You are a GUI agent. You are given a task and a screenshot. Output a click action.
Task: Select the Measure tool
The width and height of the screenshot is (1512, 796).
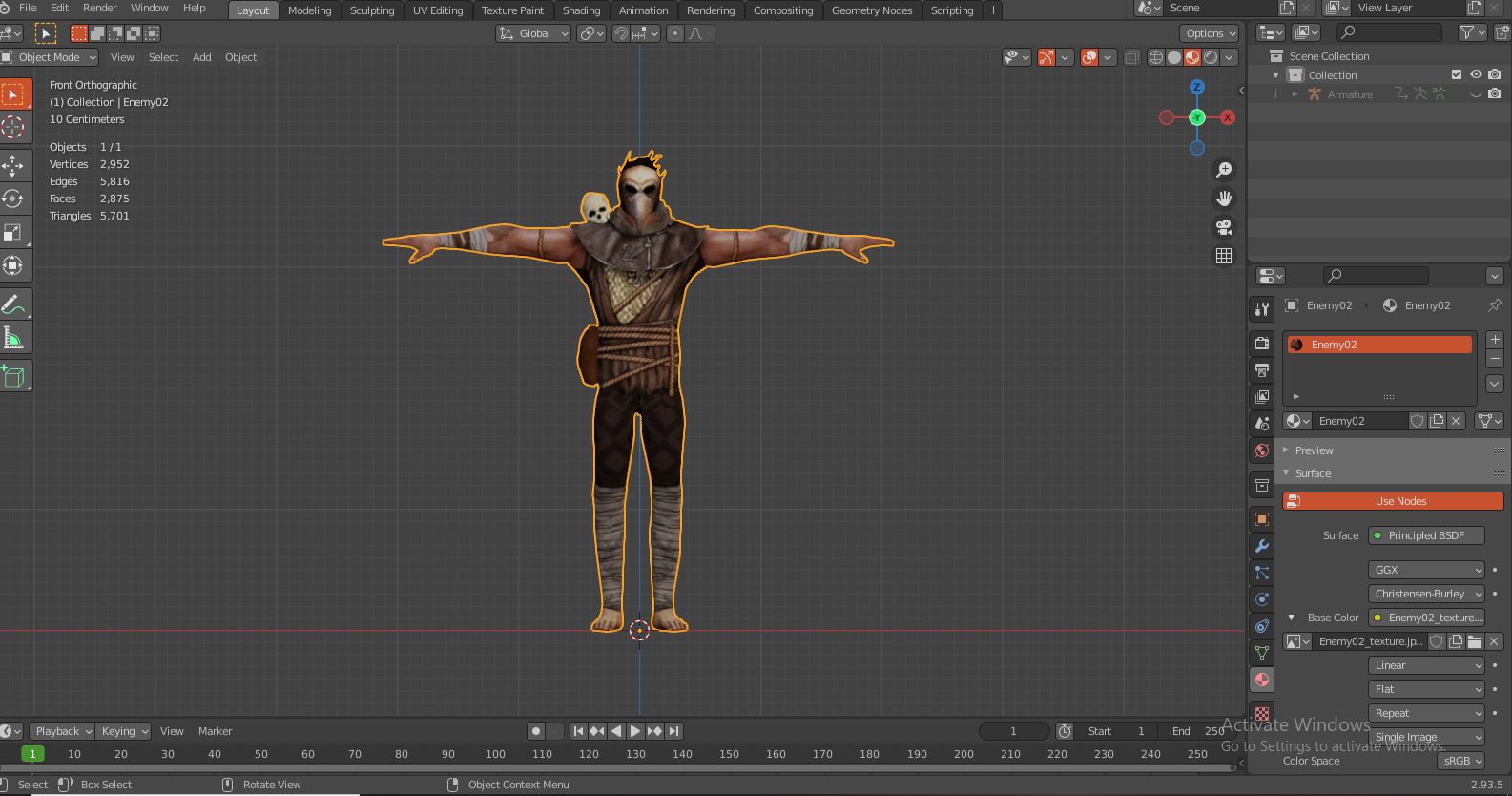pyautogui.click(x=13, y=339)
